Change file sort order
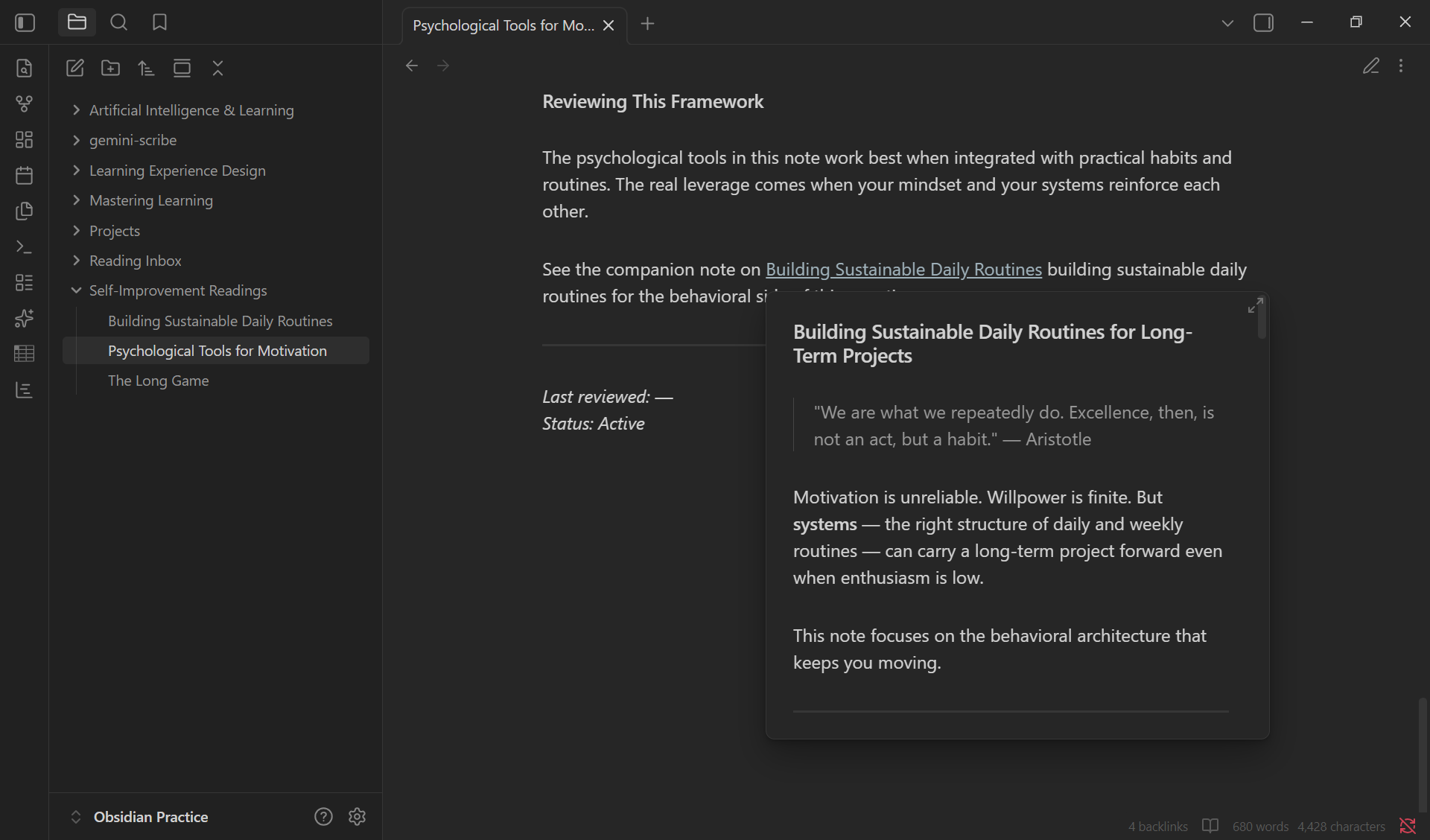 (x=146, y=68)
